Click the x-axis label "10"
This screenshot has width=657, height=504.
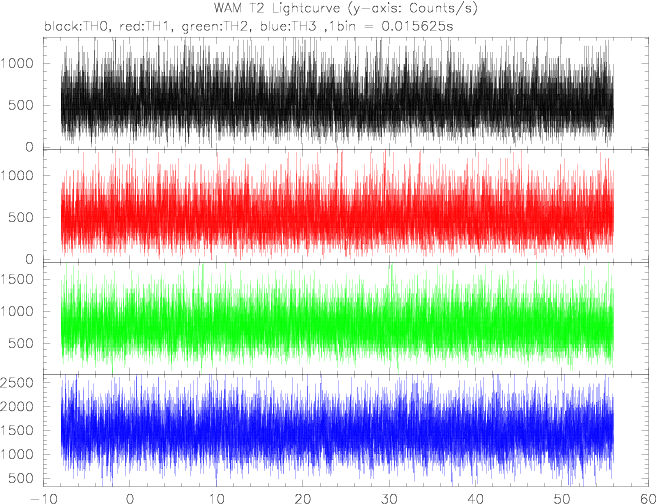tap(216, 499)
